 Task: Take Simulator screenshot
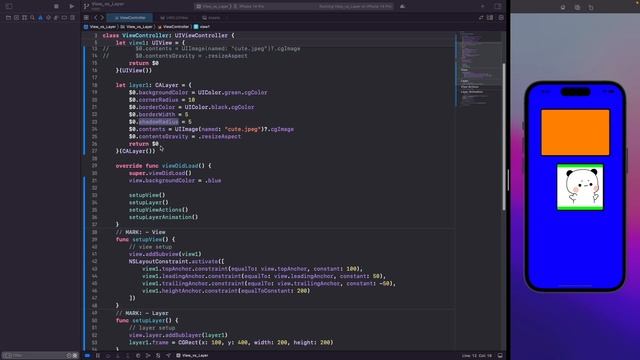[x=577, y=7]
